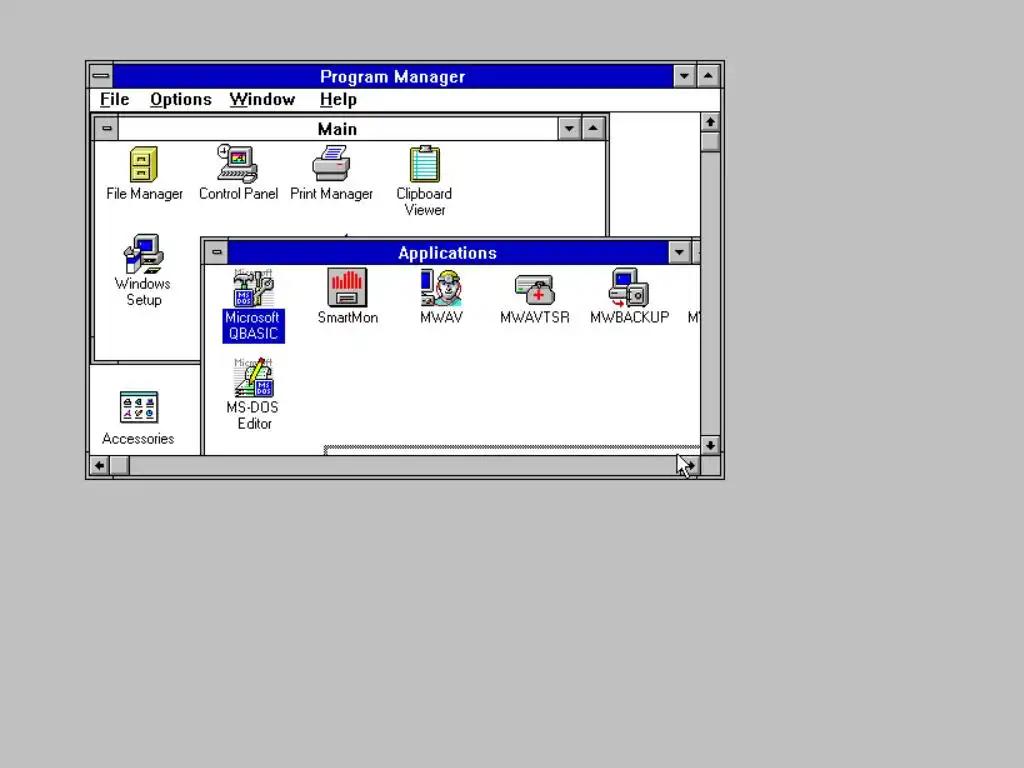Maximize the Main group window
This screenshot has height=768, width=1024.
pyautogui.click(x=592, y=129)
